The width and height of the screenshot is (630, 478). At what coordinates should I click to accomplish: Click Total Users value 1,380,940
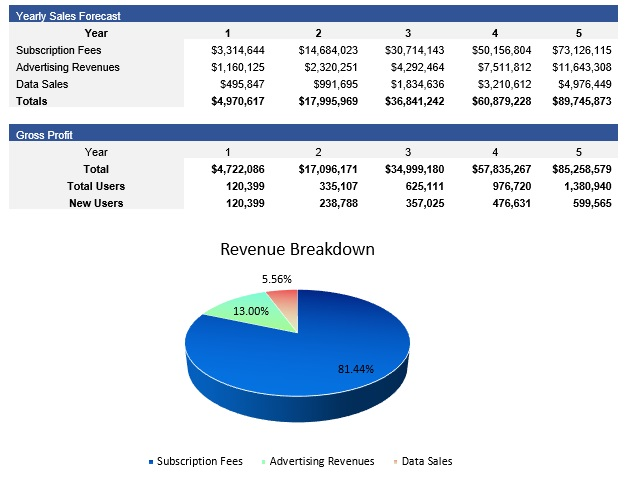point(588,186)
